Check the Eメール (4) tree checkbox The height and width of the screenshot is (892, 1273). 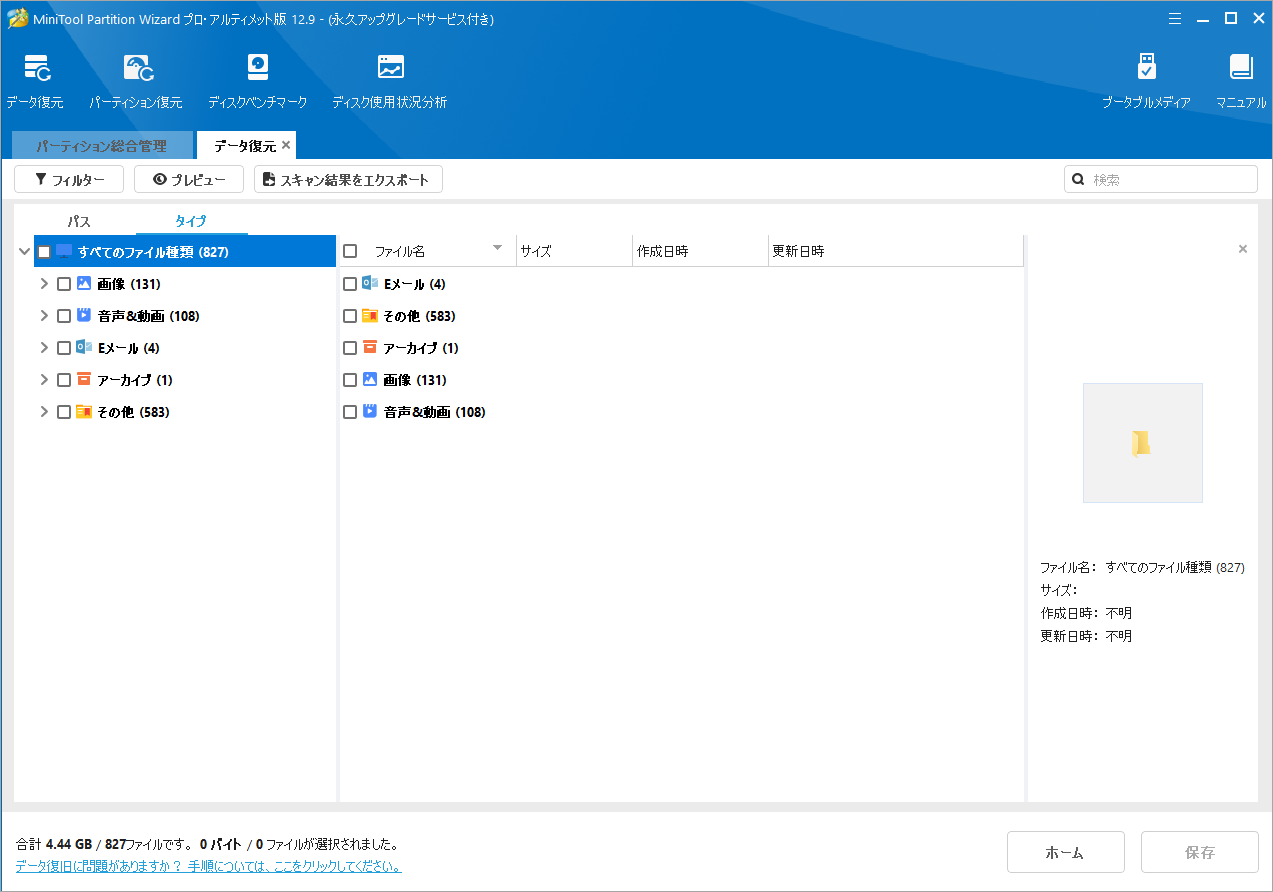pos(64,348)
